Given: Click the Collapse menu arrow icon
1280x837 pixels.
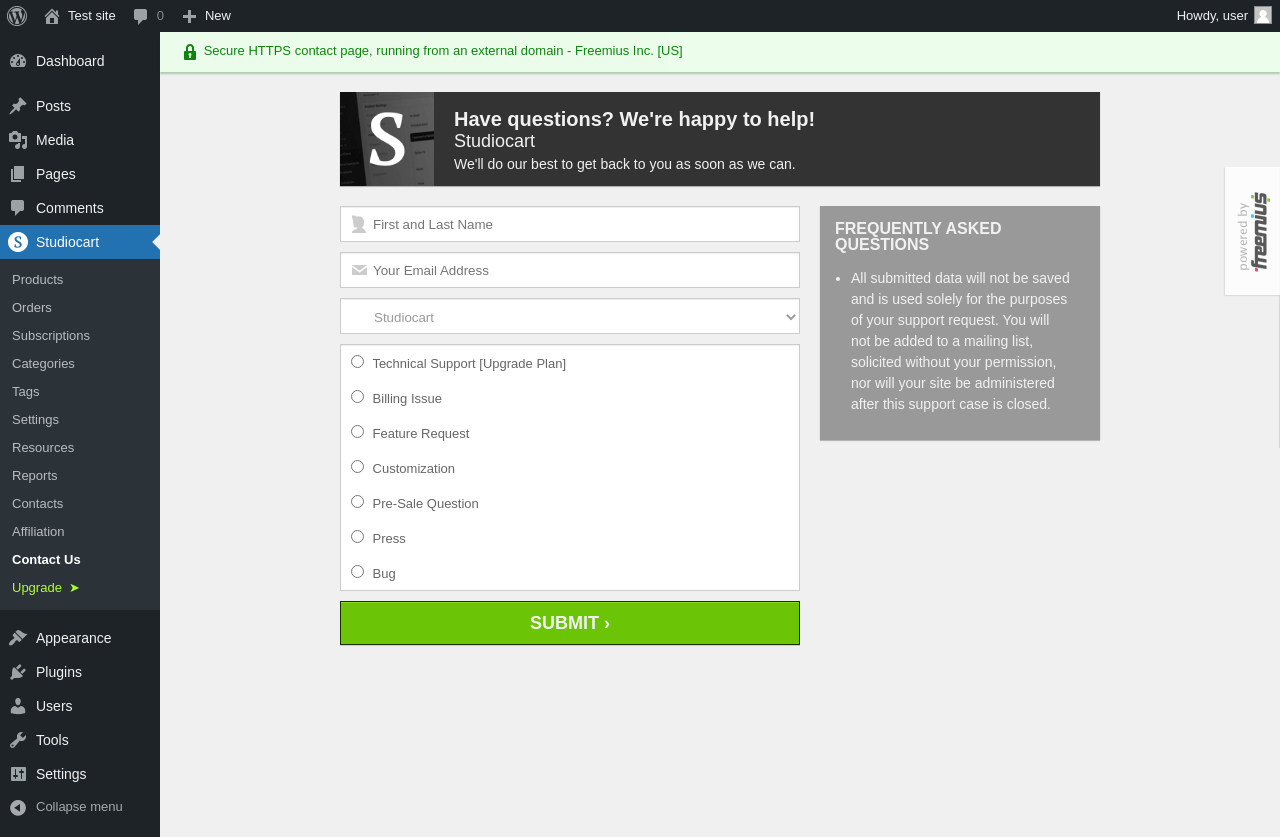Looking at the screenshot, I should (x=18, y=807).
